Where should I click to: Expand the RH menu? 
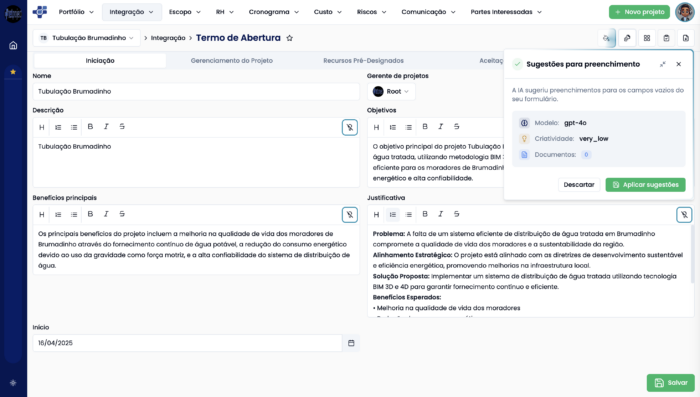pos(225,12)
